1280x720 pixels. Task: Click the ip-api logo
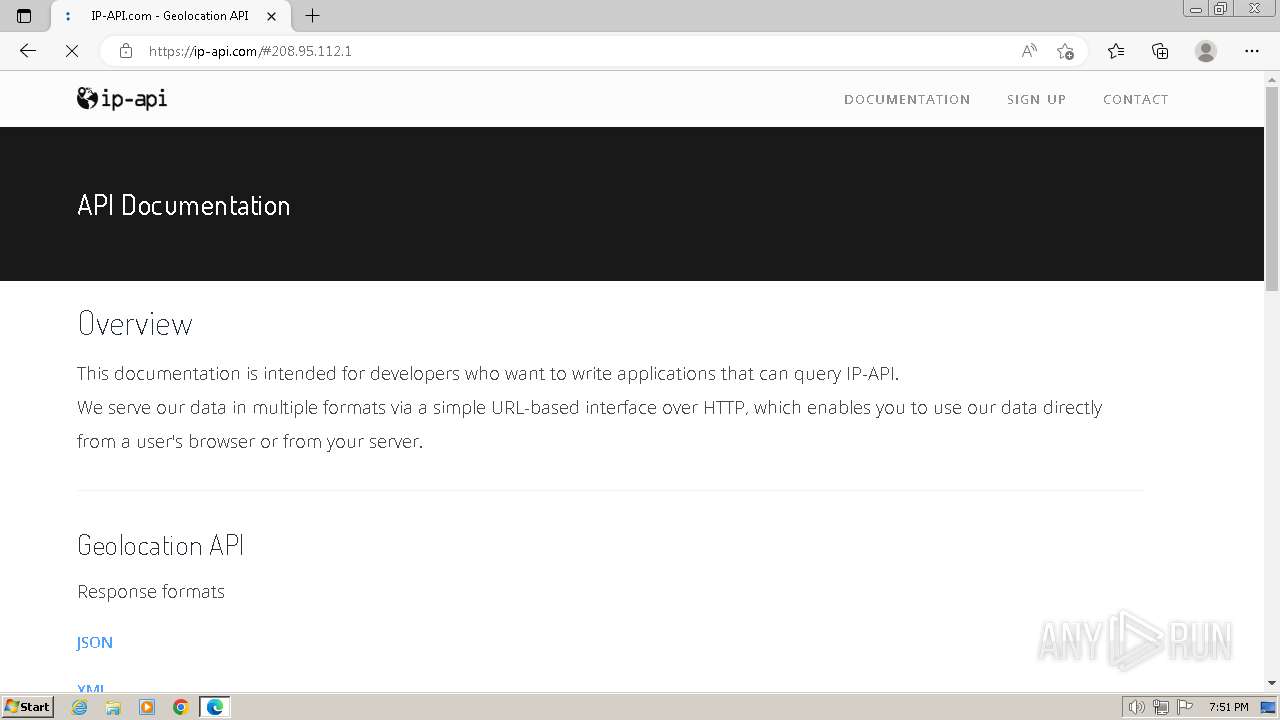(122, 98)
